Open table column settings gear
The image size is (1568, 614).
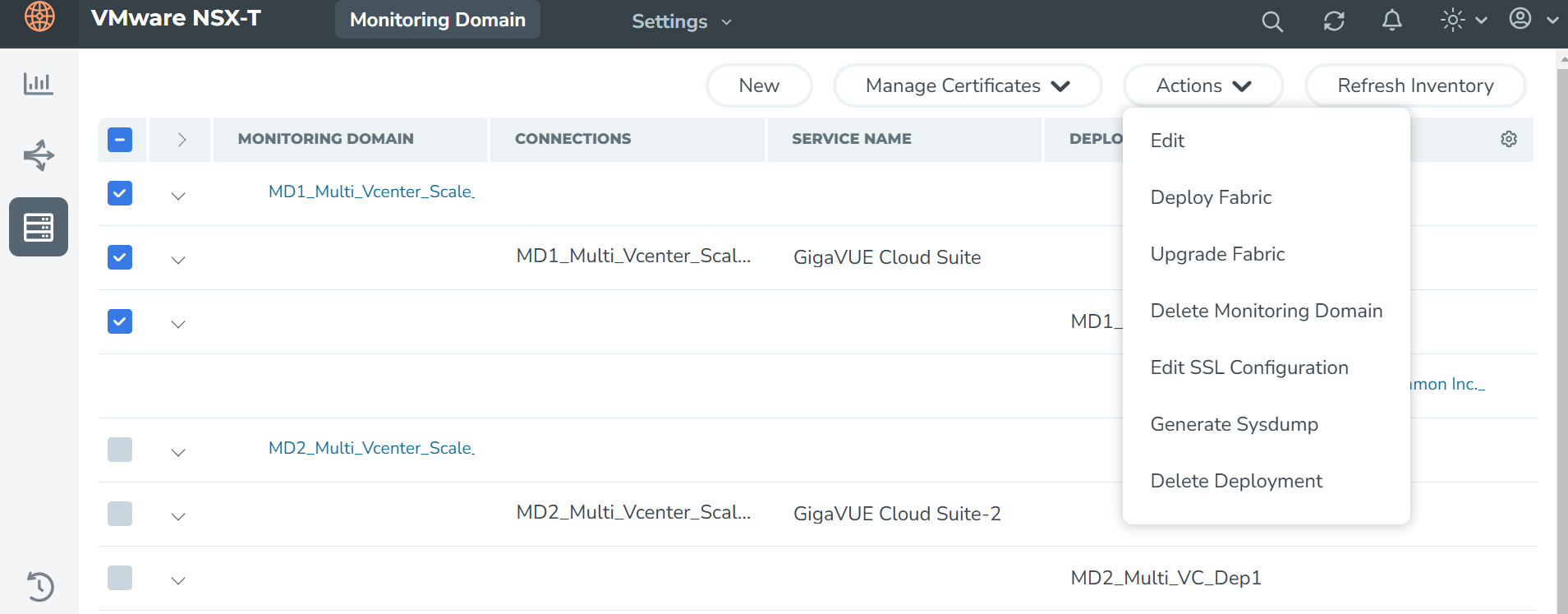1508,139
